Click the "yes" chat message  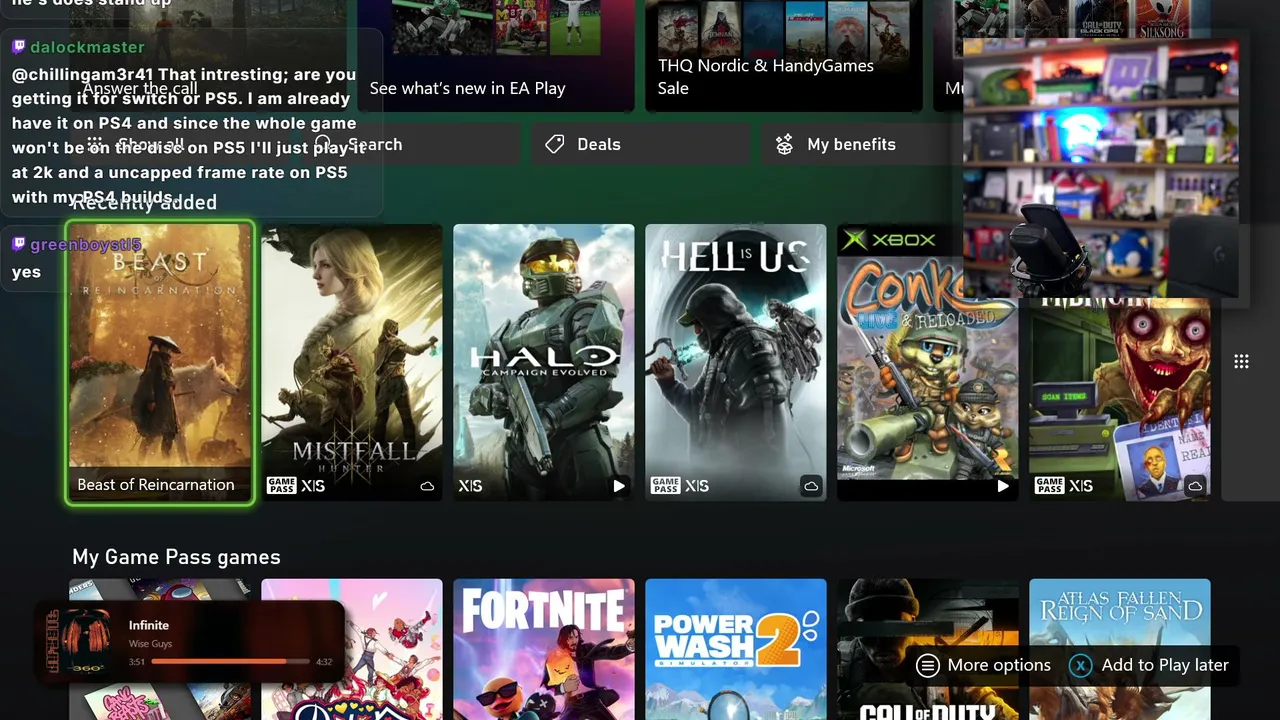point(26,272)
